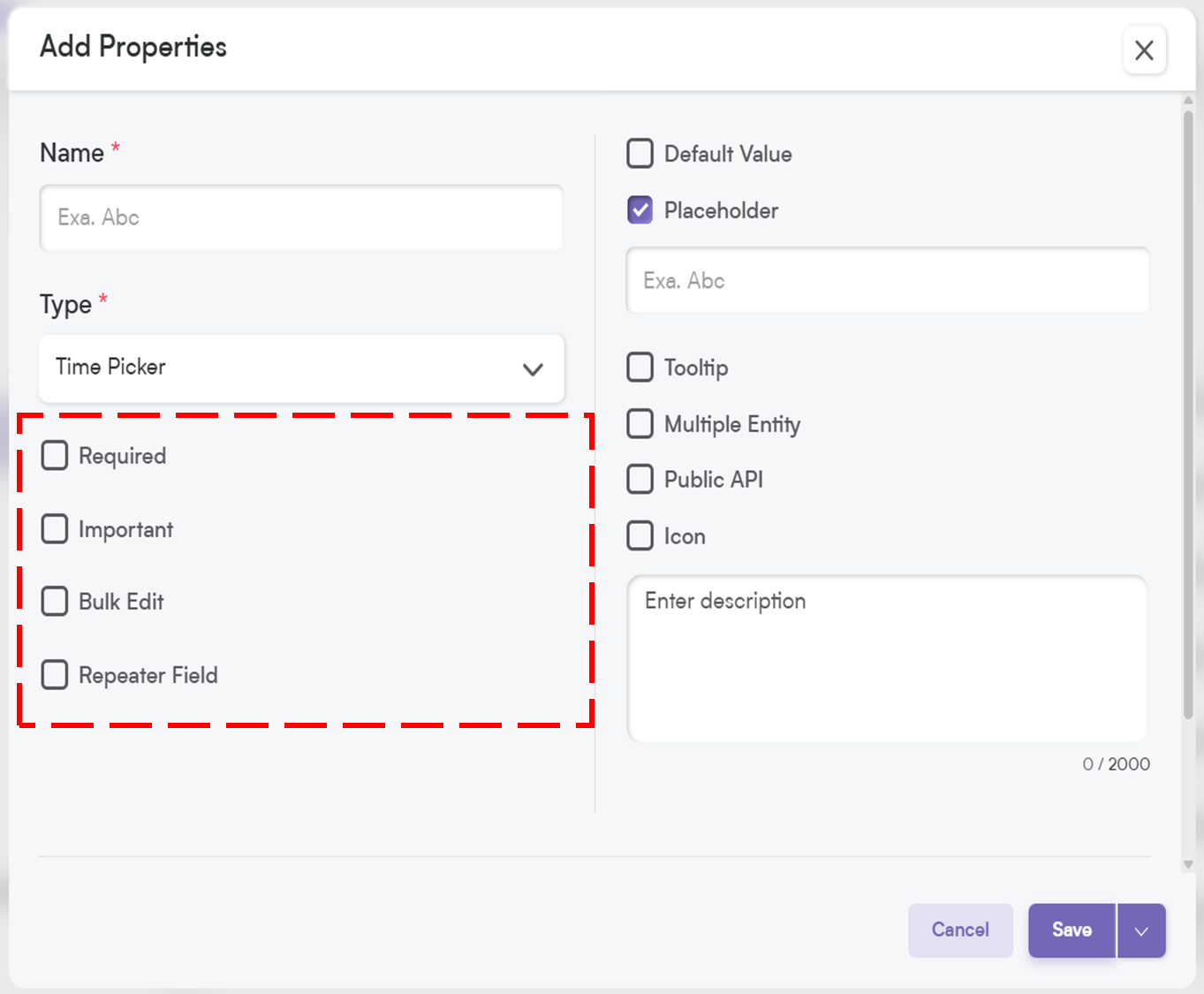The width and height of the screenshot is (1204, 994).
Task: Check the Bulk Edit option
Action: (x=55, y=602)
